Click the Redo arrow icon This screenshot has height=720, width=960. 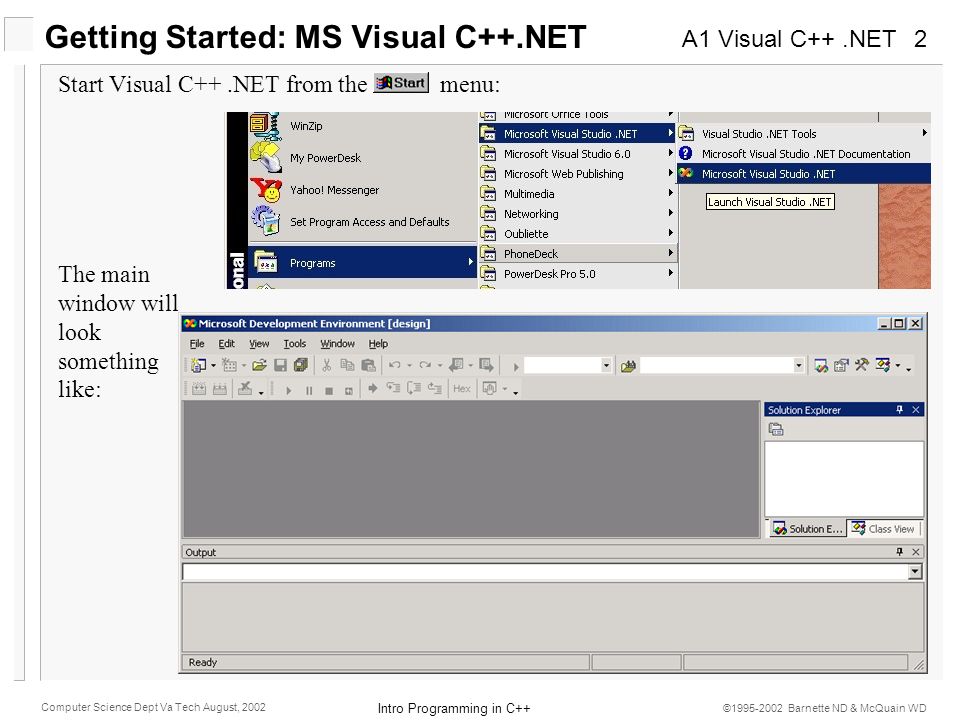425,366
